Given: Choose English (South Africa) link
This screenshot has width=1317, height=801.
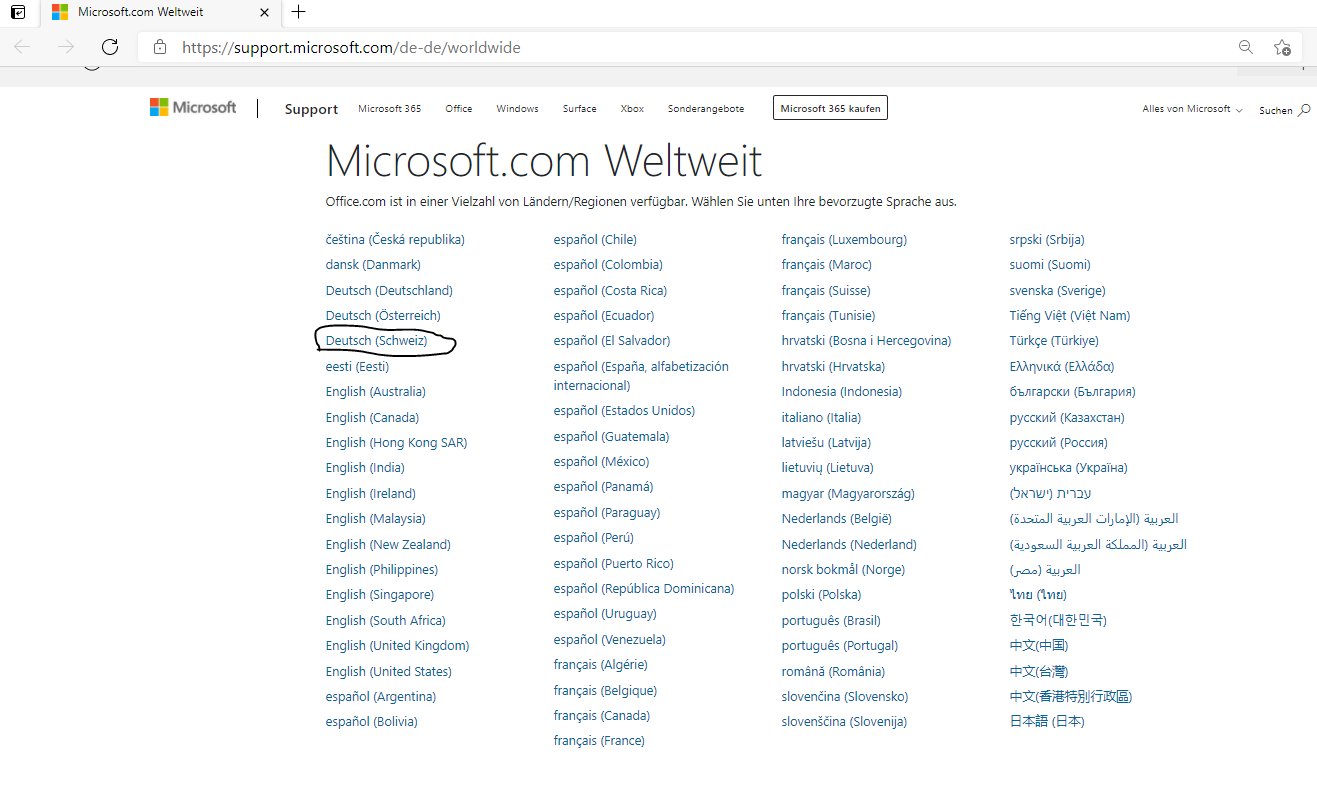Looking at the screenshot, I should click(x=385, y=621).
